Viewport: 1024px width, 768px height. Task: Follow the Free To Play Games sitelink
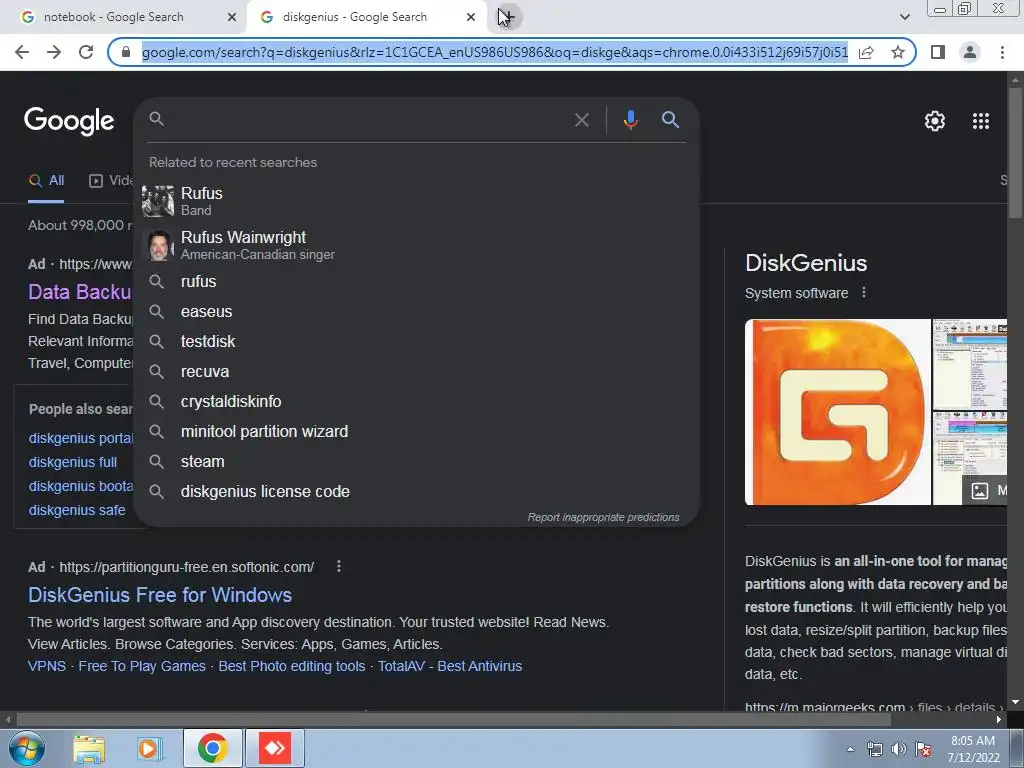point(142,666)
